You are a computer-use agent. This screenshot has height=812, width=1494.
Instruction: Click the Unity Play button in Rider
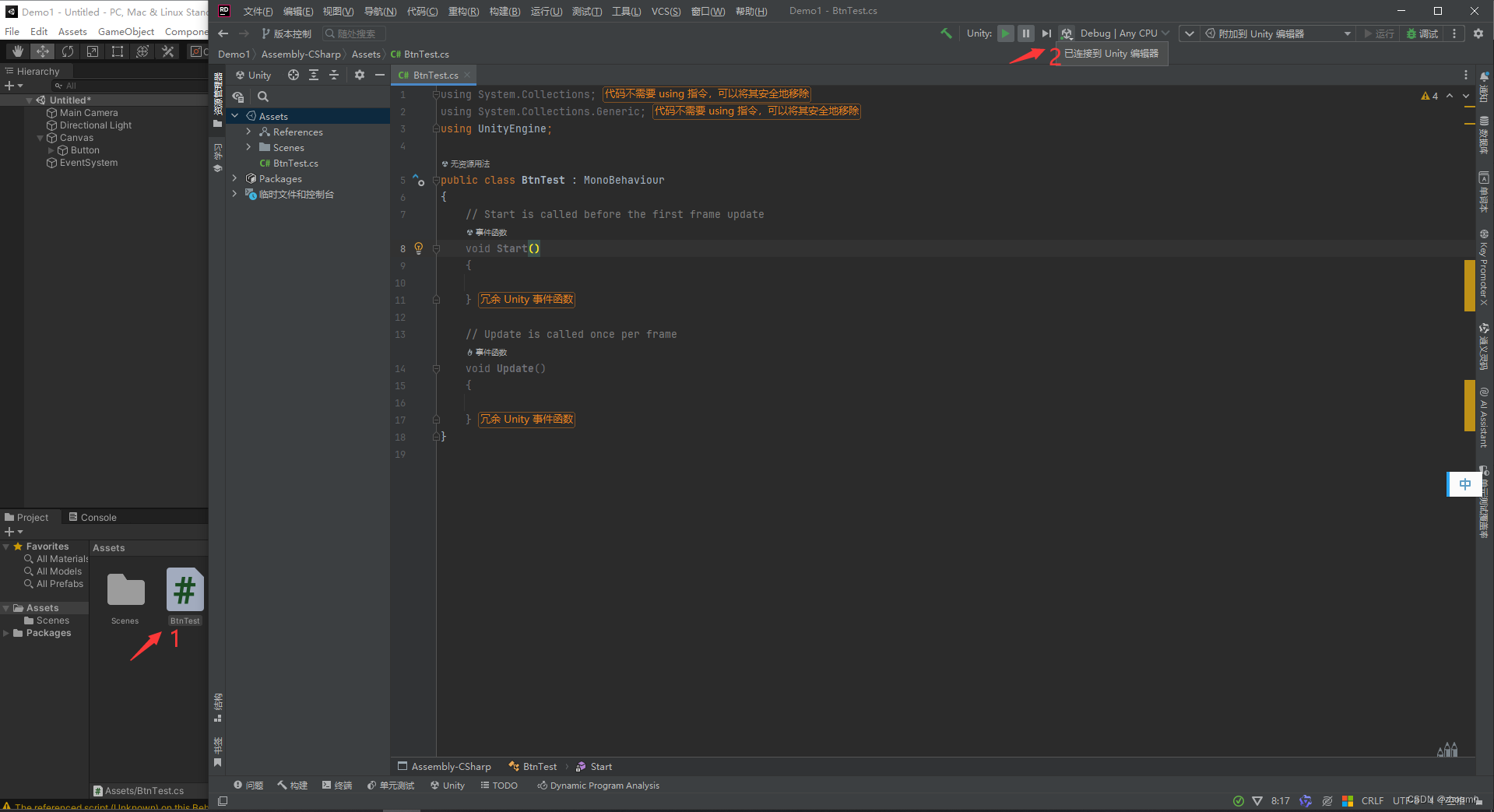click(1006, 33)
